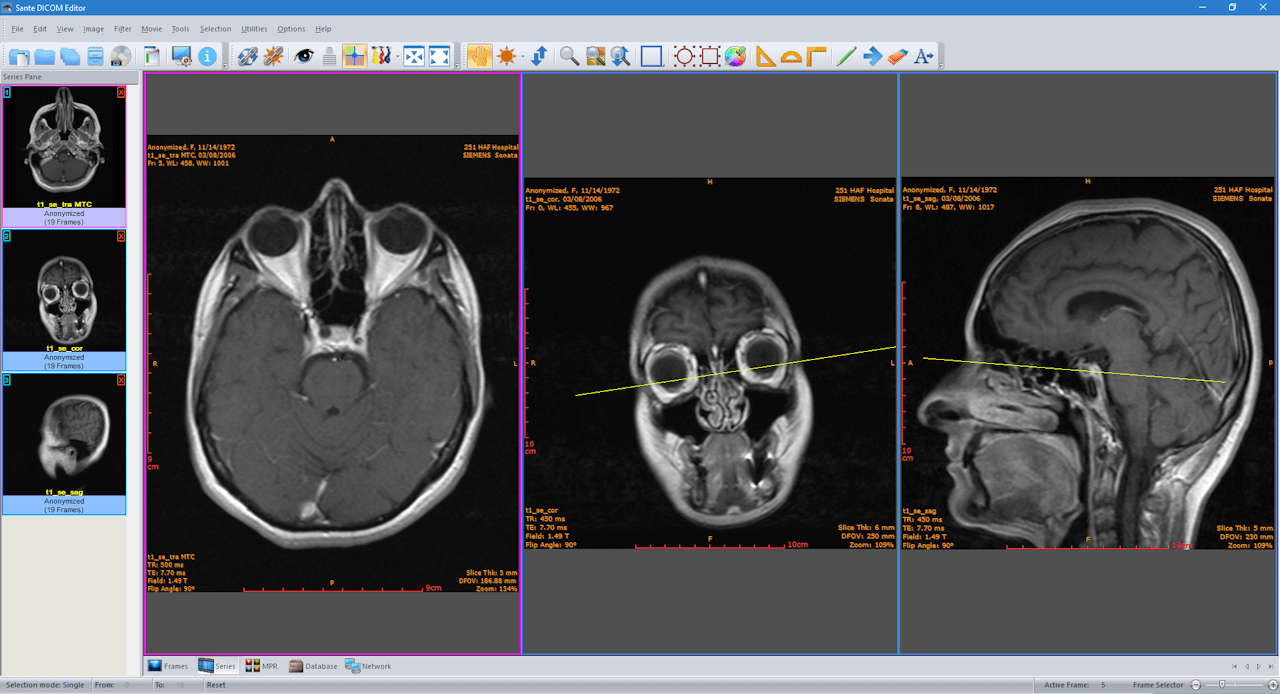Switch to the Database tab
The image size is (1280, 694).
313,666
